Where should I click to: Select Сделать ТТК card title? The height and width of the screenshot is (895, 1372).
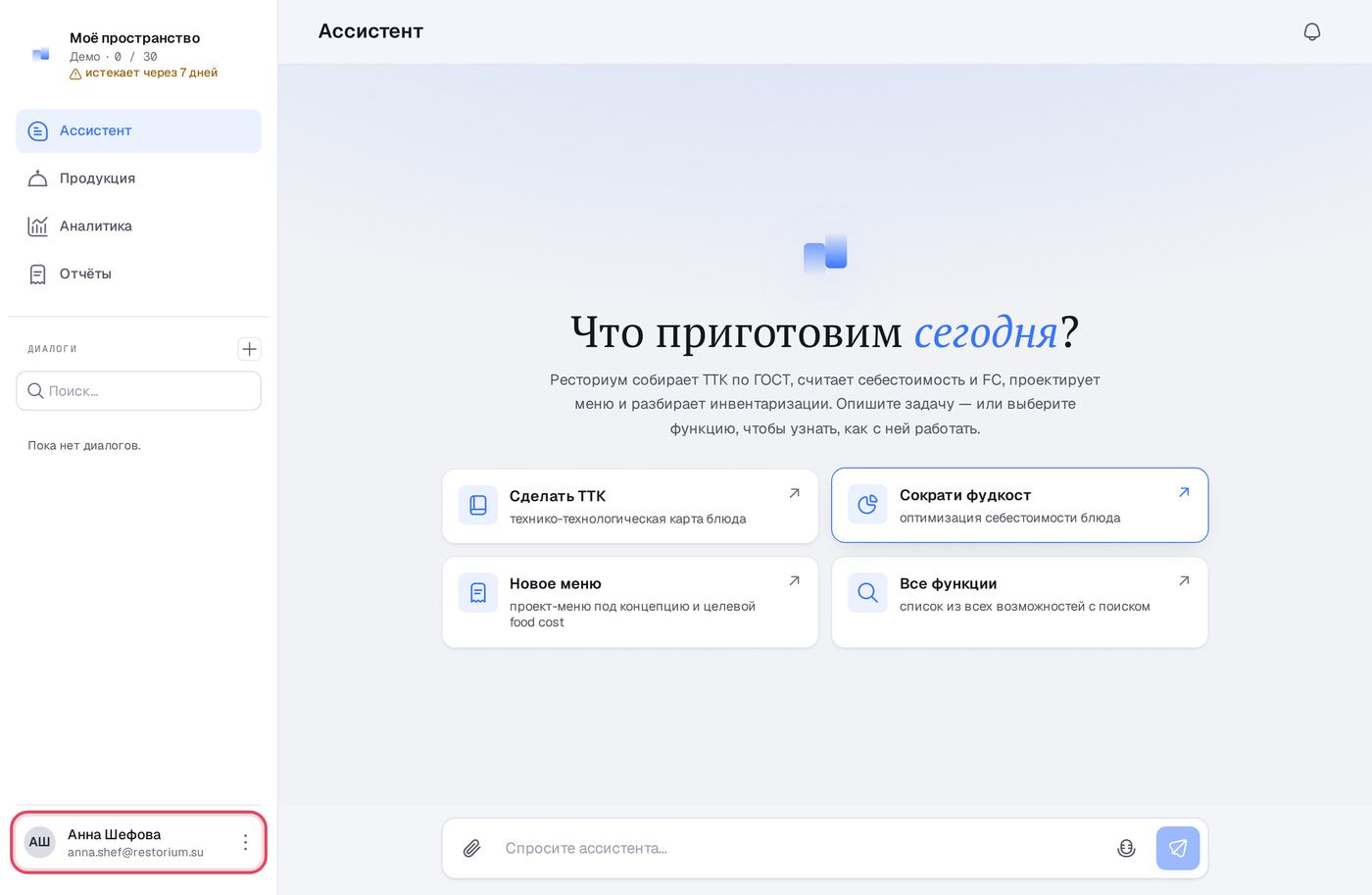point(558,496)
